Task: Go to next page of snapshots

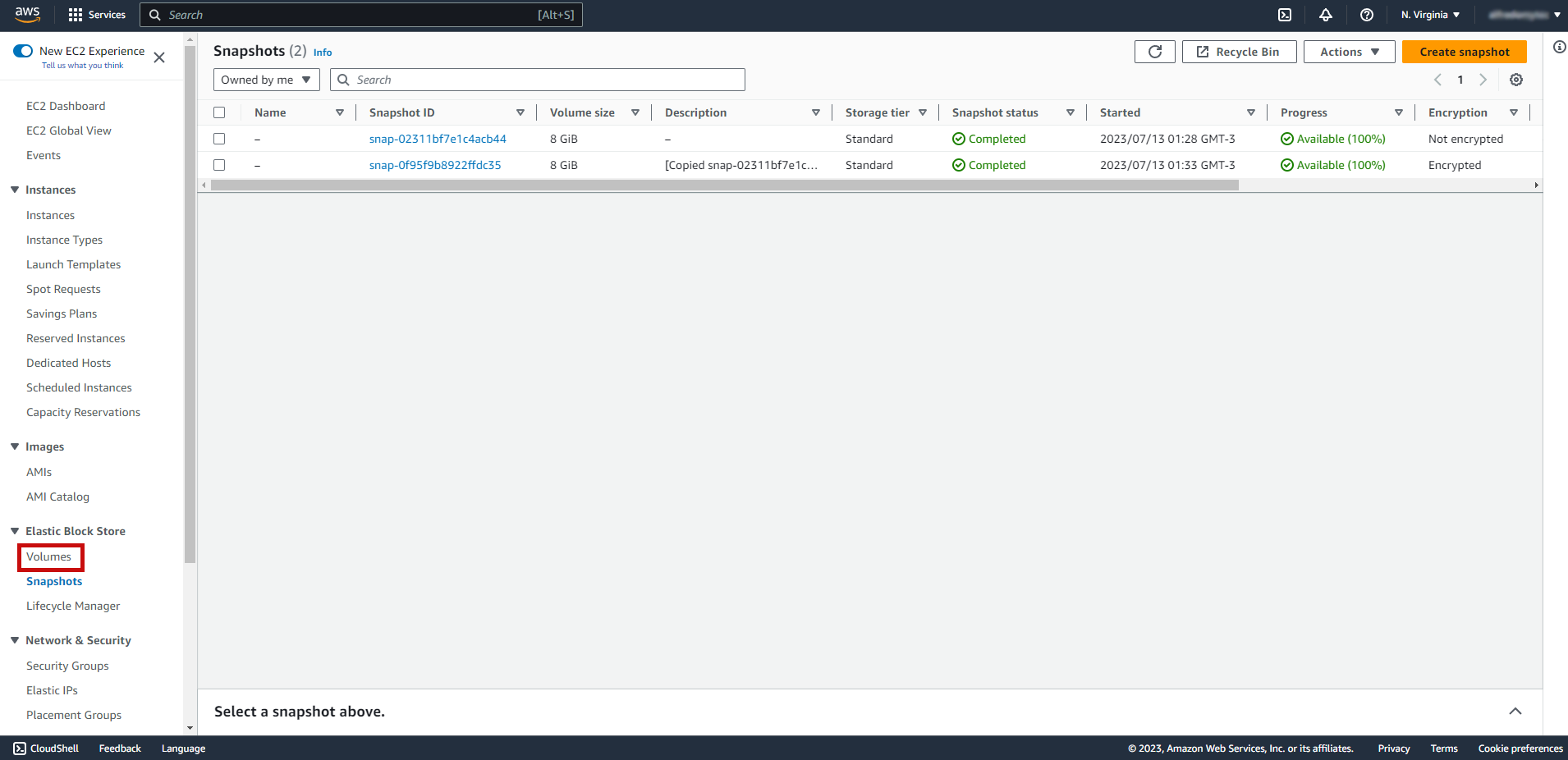Action: tap(1483, 80)
